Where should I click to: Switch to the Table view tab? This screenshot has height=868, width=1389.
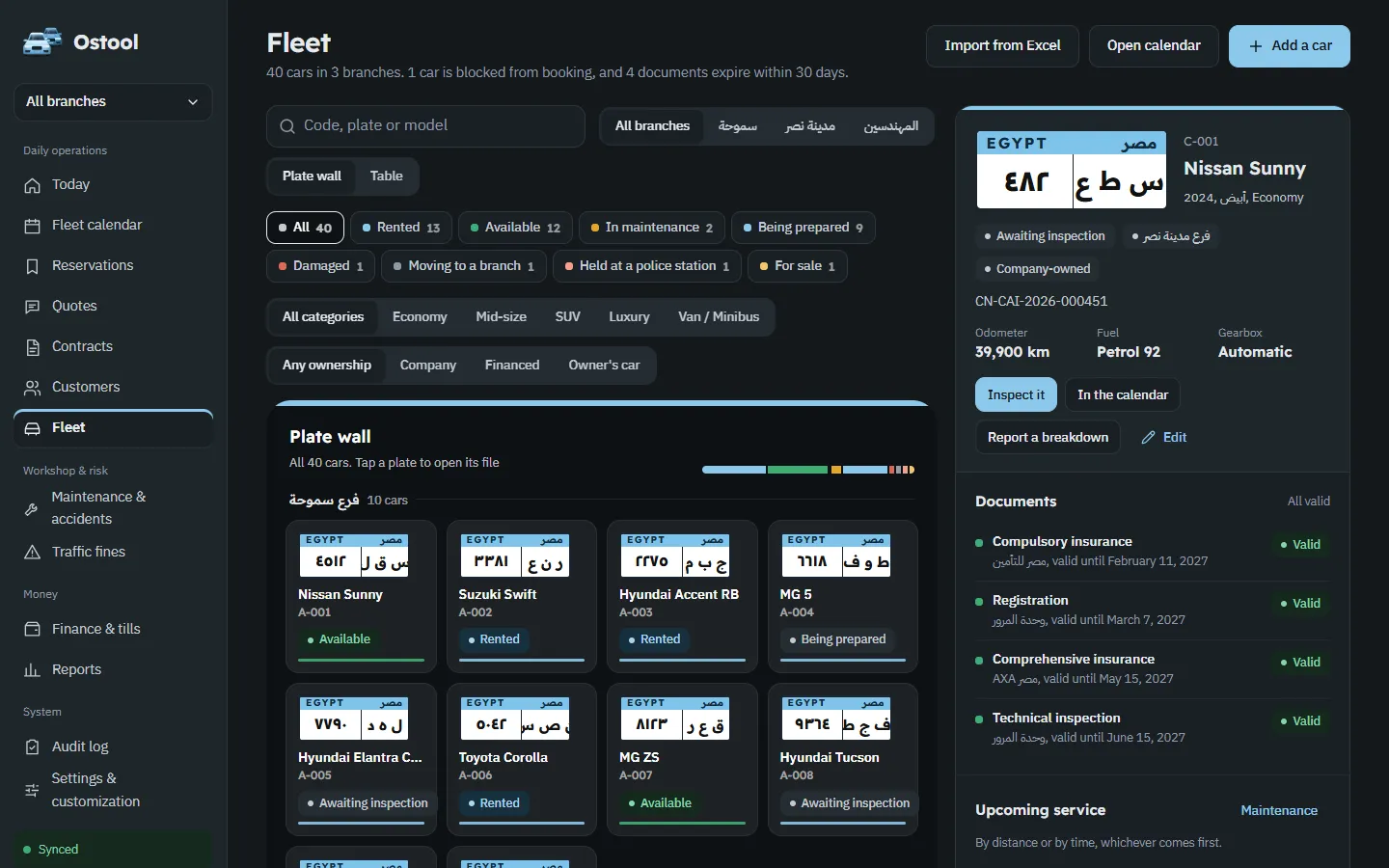(x=387, y=176)
